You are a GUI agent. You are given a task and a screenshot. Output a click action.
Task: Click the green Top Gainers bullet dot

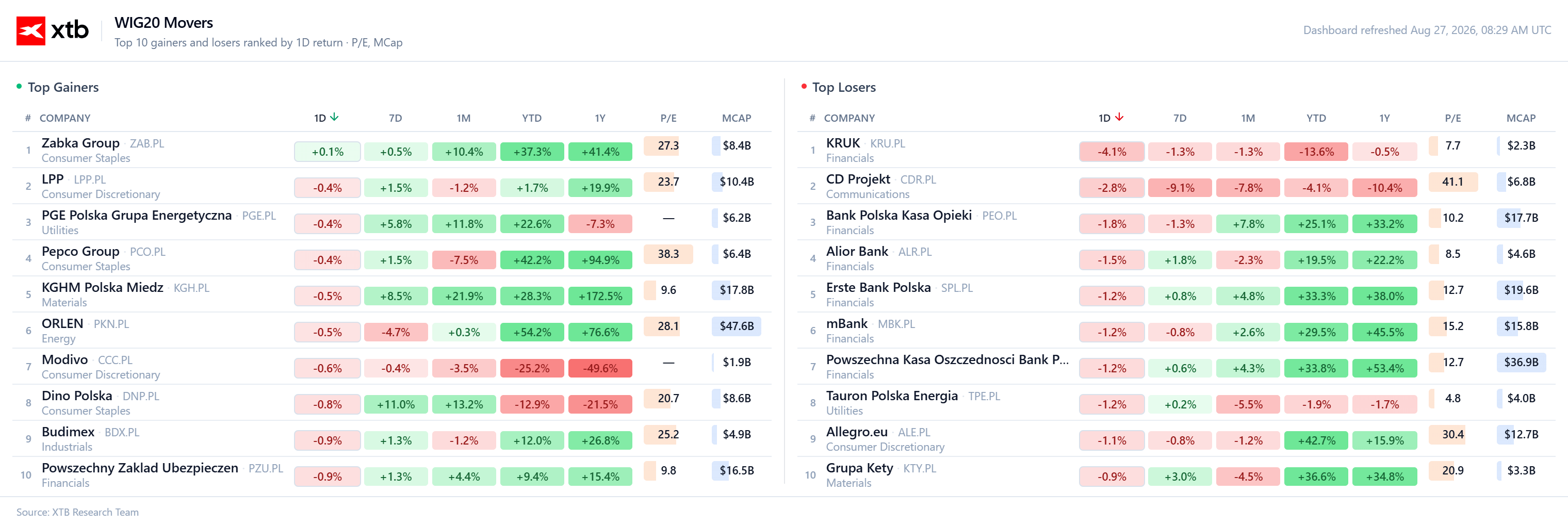tap(19, 87)
